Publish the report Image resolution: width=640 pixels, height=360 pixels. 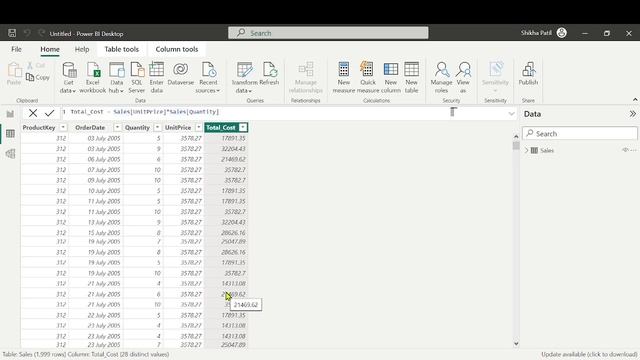(x=528, y=73)
